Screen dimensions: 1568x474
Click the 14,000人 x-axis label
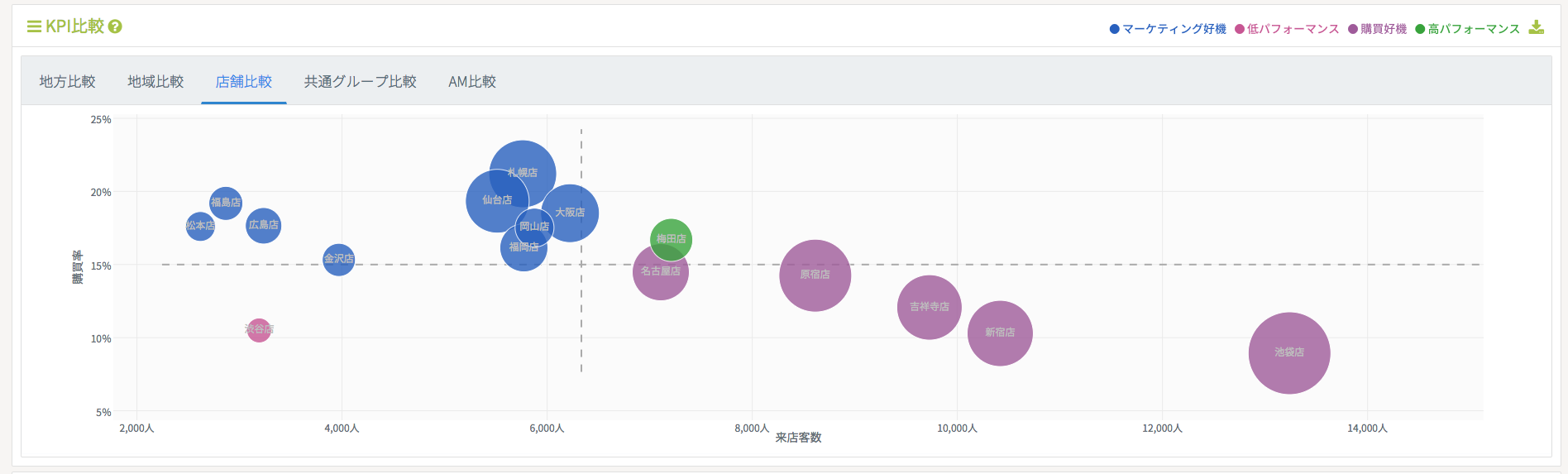click(x=1367, y=428)
